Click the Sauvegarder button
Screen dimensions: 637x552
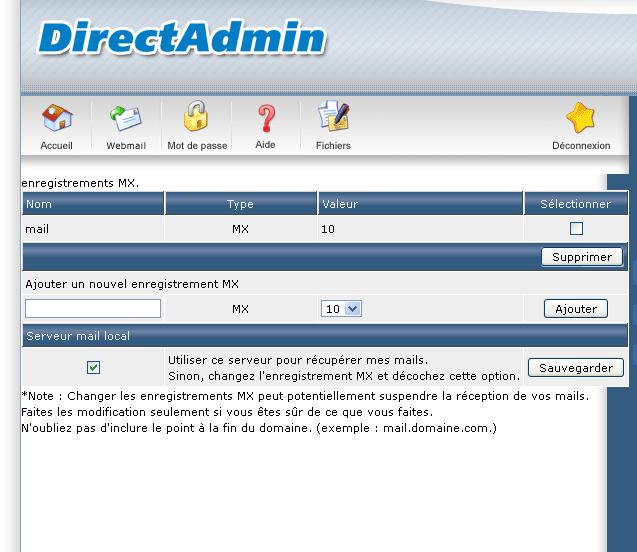(576, 368)
